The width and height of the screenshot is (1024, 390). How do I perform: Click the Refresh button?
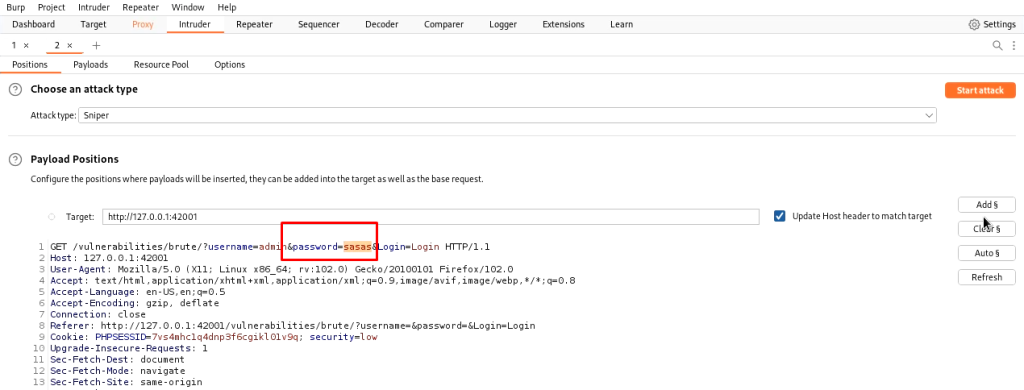(x=986, y=277)
